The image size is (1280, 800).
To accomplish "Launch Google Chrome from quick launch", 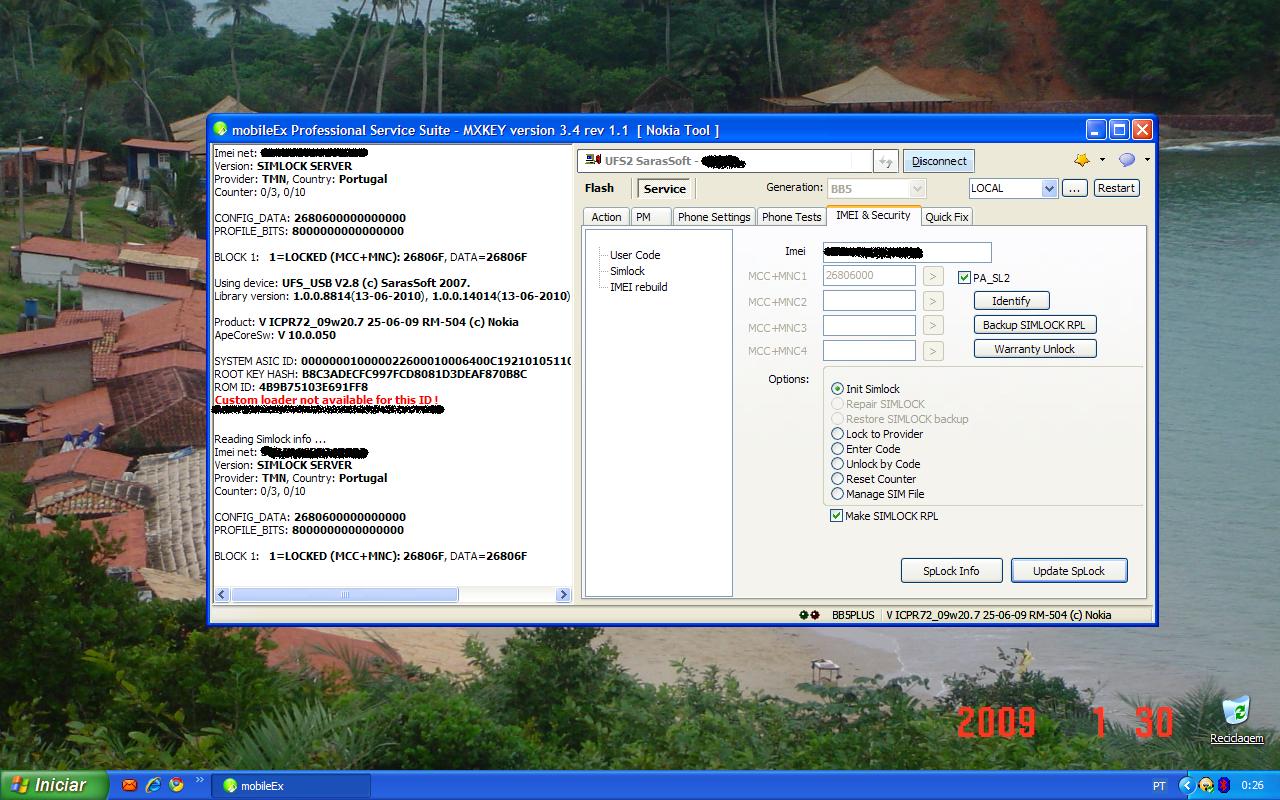I will (x=176, y=785).
